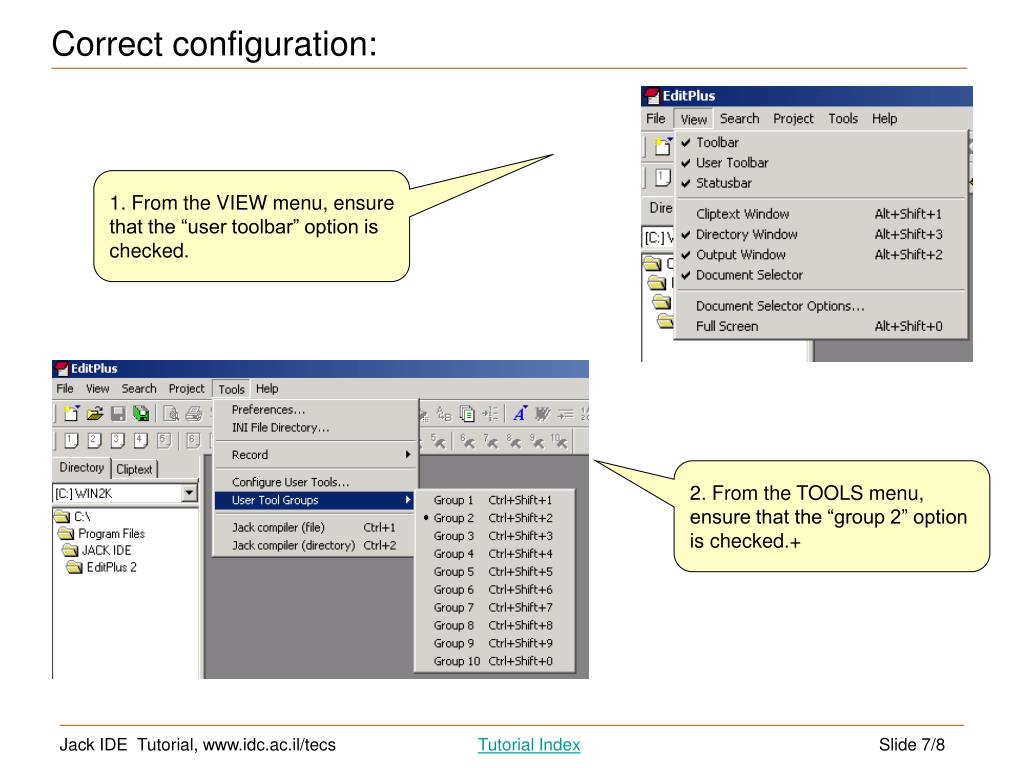Image resolution: width=1024 pixels, height=768 pixels.
Task: Choose INI File Directory... entry
Action: 315,428
